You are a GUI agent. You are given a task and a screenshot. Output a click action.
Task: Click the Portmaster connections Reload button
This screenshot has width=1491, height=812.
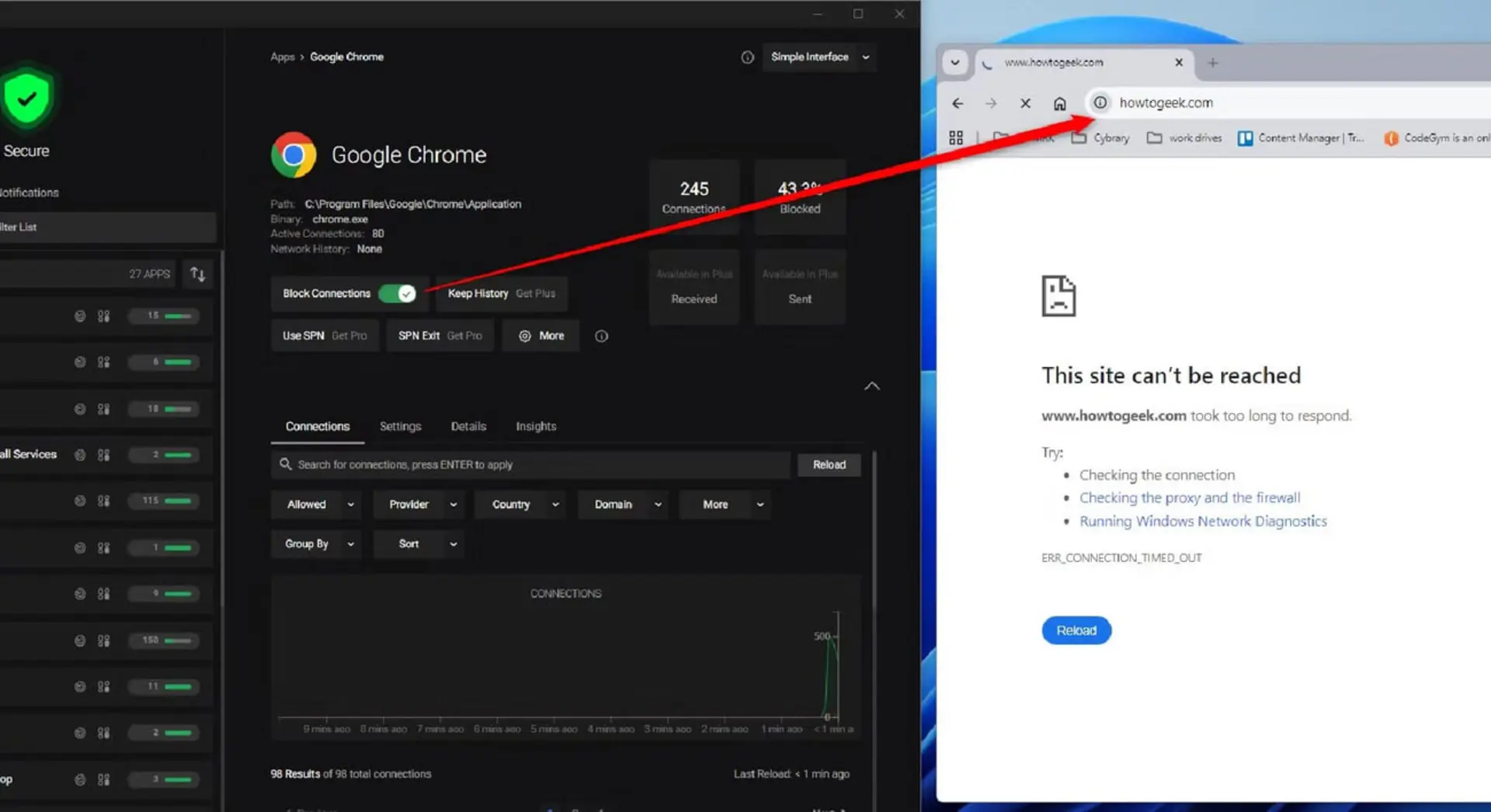(829, 465)
